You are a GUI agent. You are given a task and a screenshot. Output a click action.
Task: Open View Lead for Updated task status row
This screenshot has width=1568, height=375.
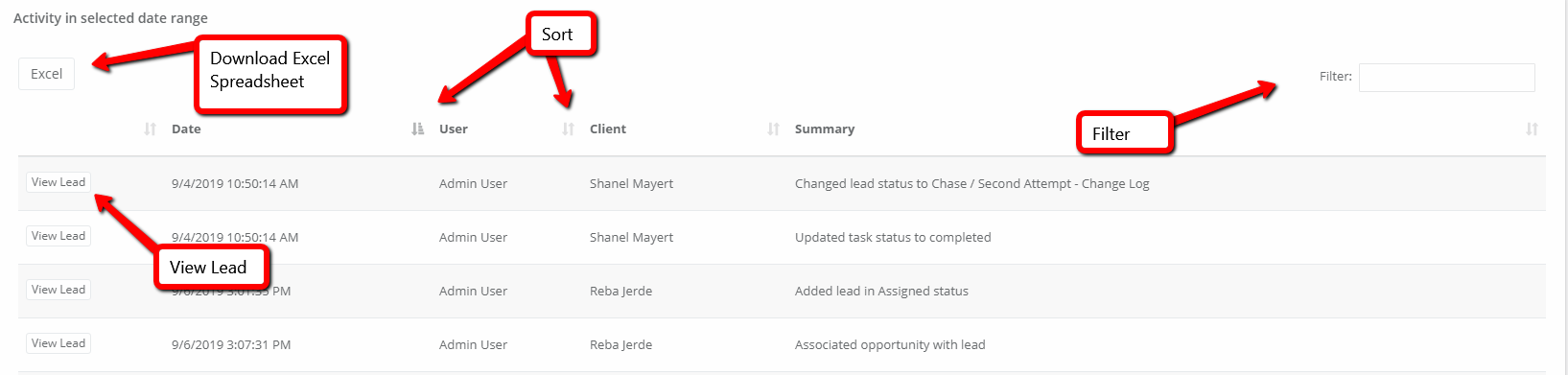(x=59, y=236)
